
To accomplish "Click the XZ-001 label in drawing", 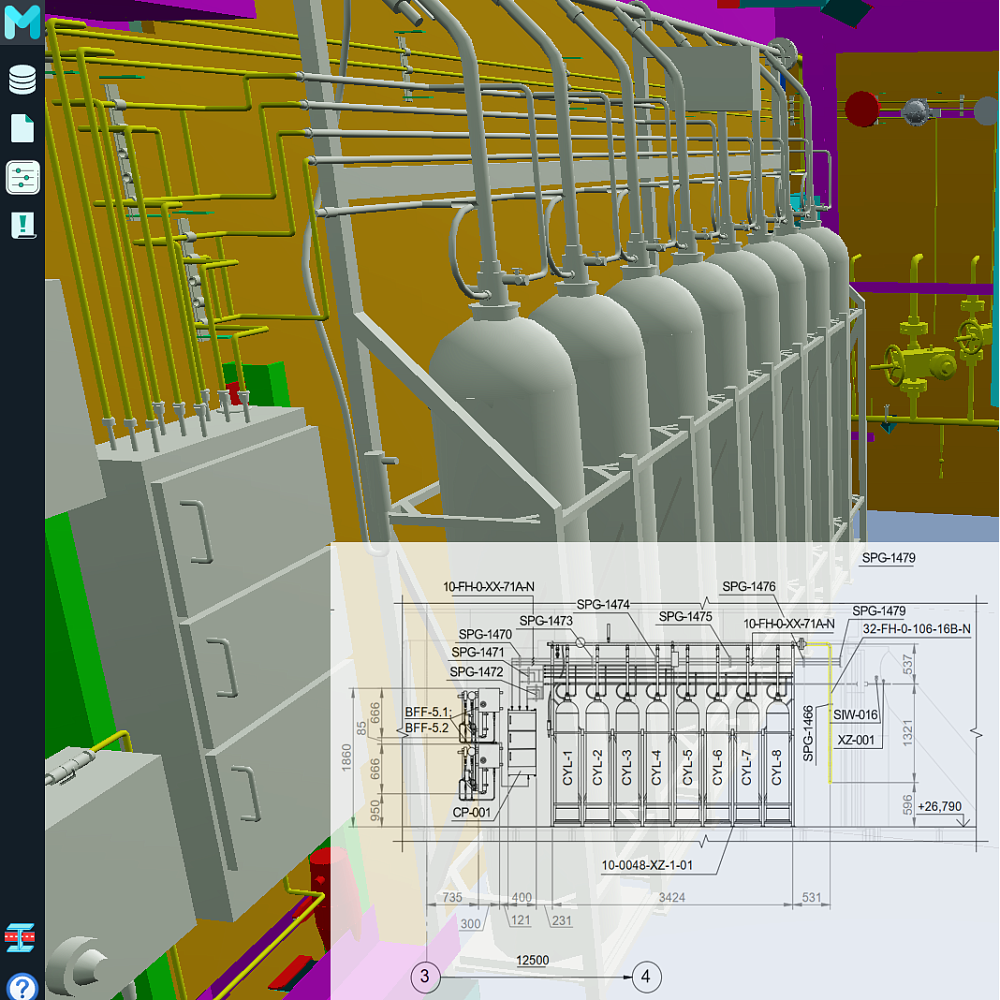I will [x=856, y=741].
